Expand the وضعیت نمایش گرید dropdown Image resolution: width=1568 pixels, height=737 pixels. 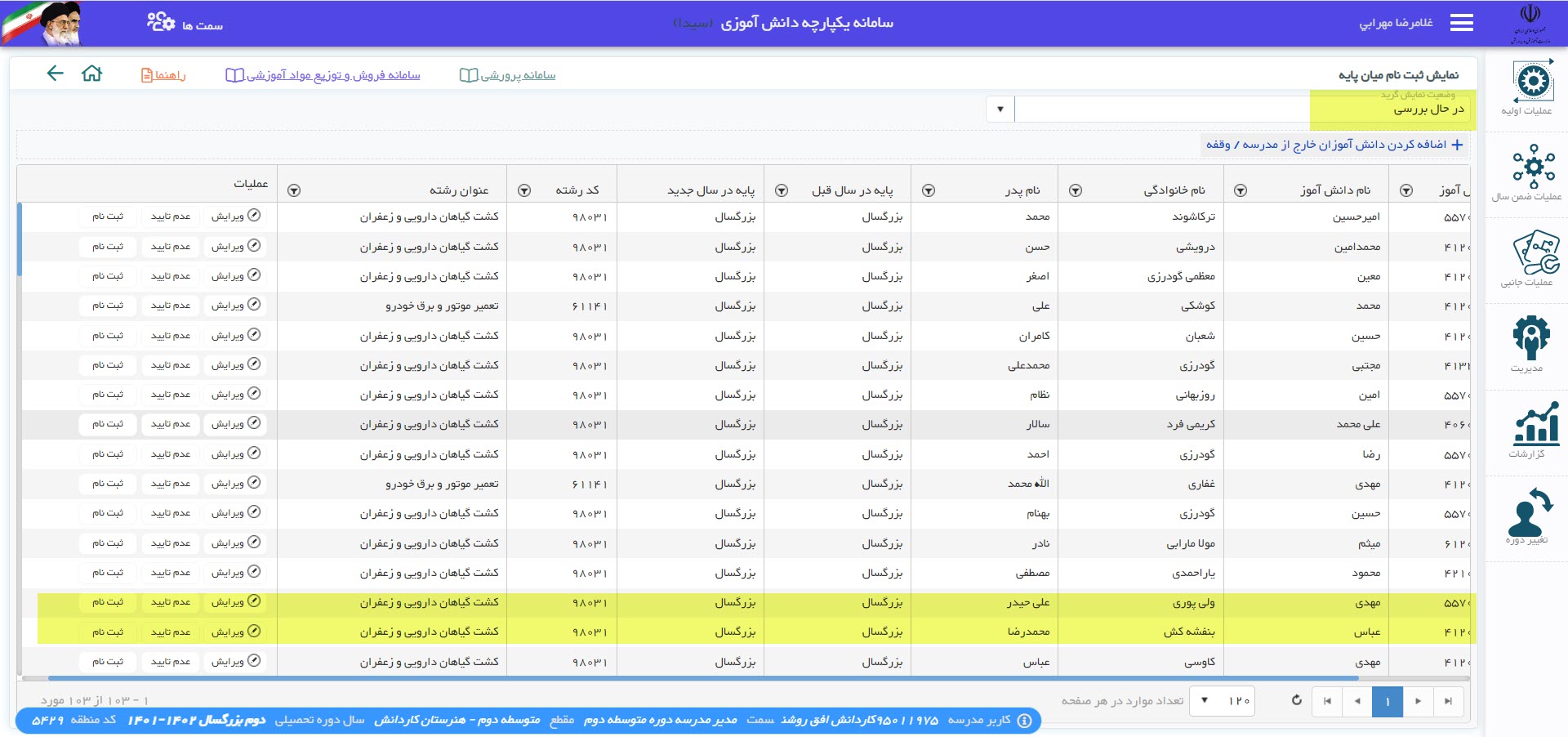click(x=1000, y=109)
